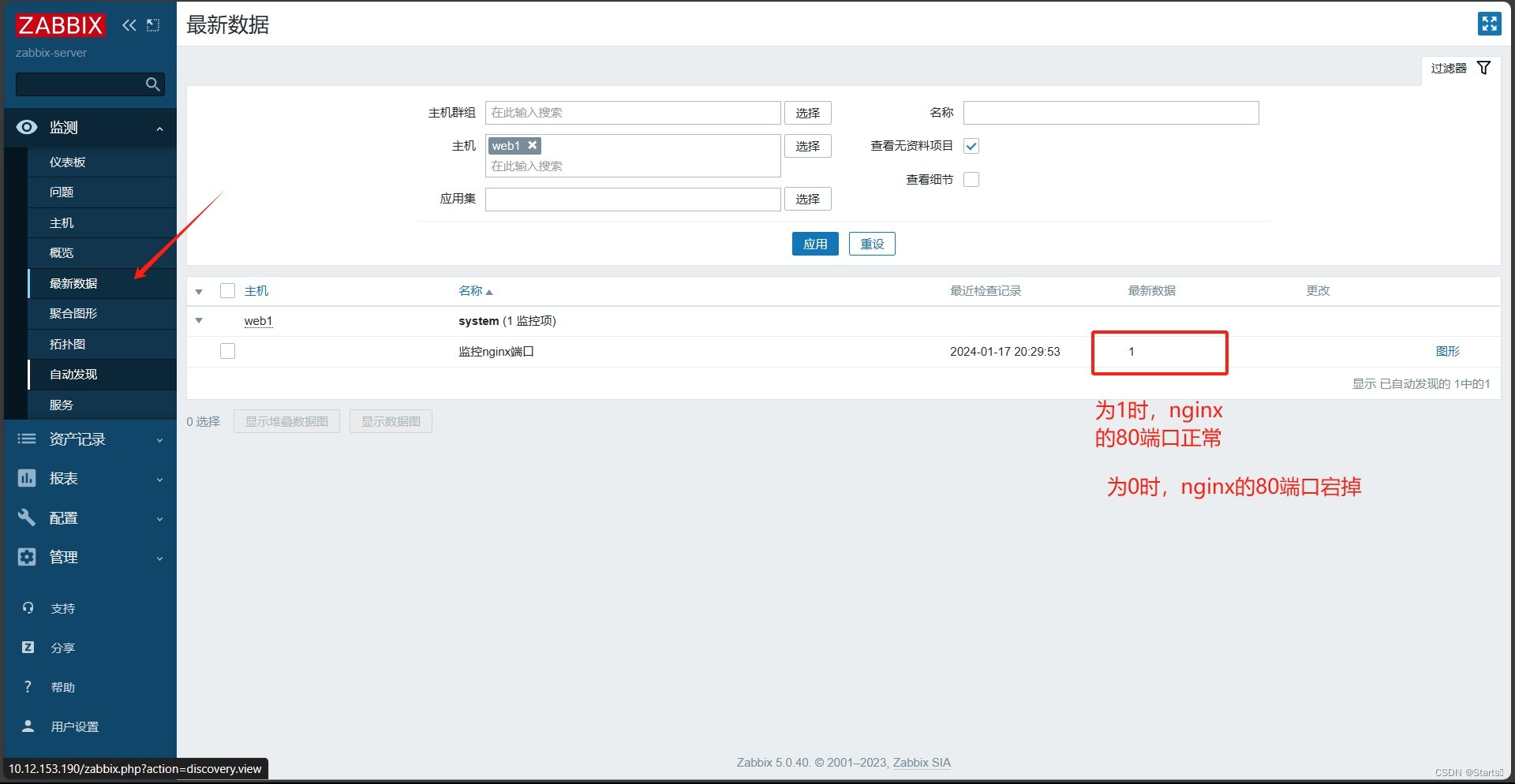Click the question mark 帮助 icon

pos(28,687)
